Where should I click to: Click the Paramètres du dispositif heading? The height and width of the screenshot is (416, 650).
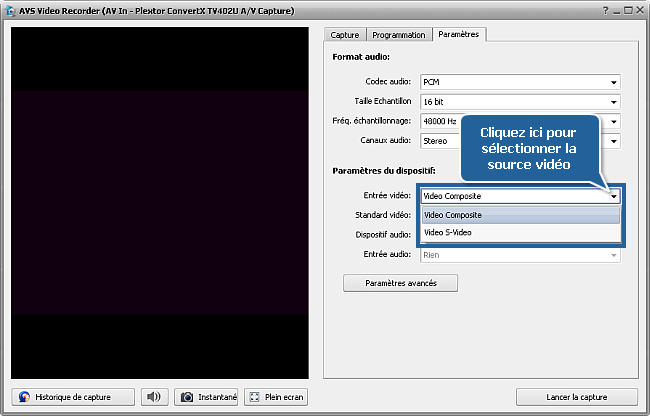click(384, 171)
